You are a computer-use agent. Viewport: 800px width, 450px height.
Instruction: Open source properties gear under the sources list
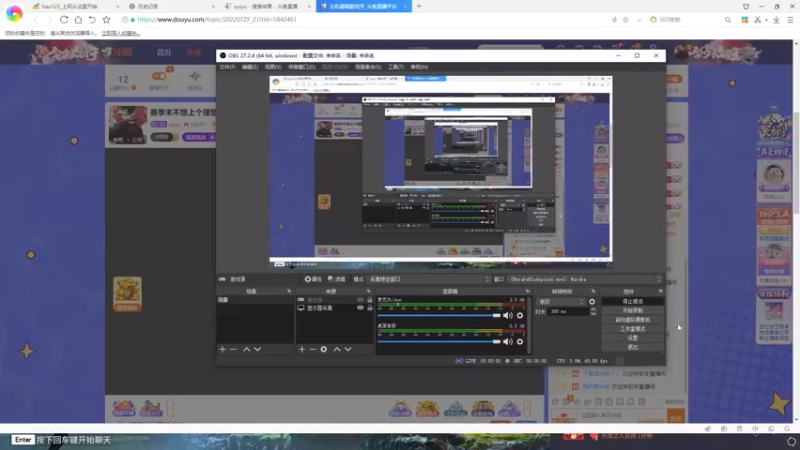(x=323, y=349)
